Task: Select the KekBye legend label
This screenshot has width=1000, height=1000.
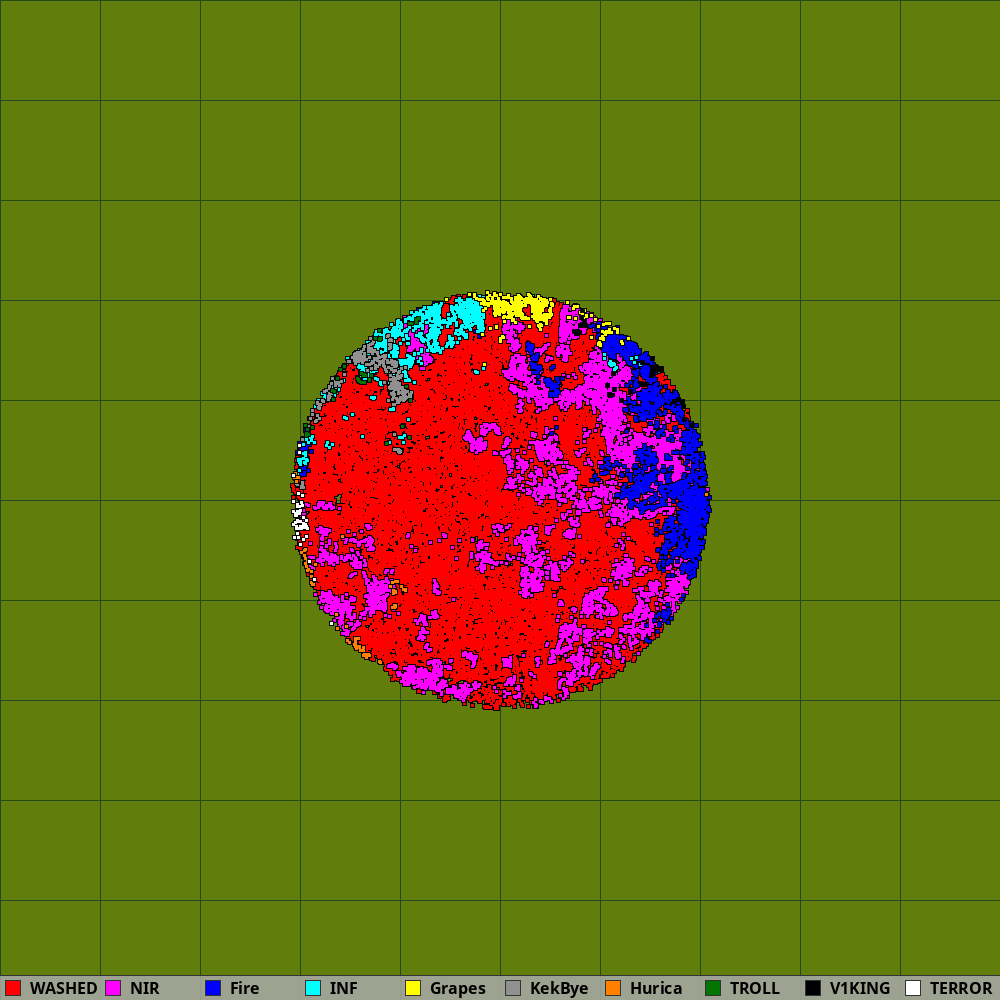Action: (559, 988)
